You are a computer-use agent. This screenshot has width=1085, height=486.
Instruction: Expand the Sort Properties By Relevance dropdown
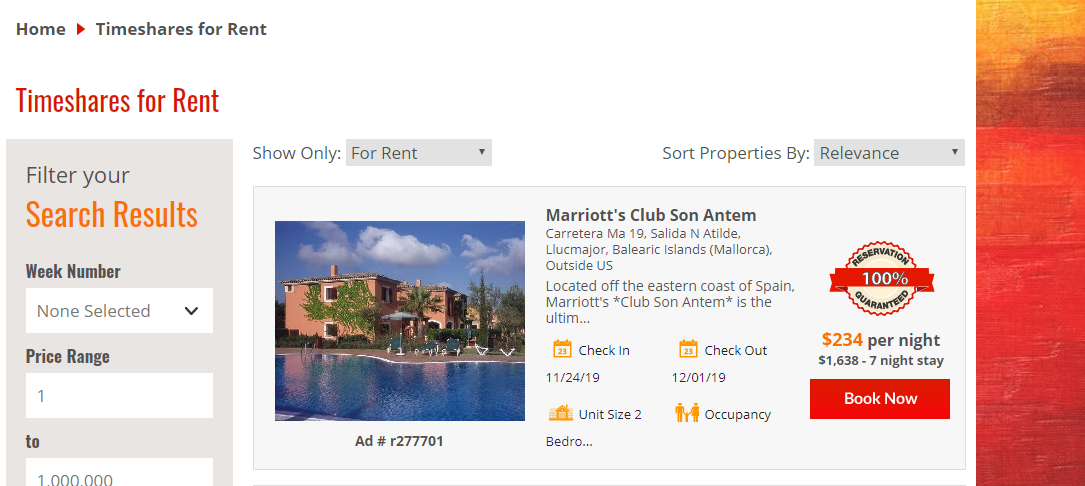[x=889, y=152]
